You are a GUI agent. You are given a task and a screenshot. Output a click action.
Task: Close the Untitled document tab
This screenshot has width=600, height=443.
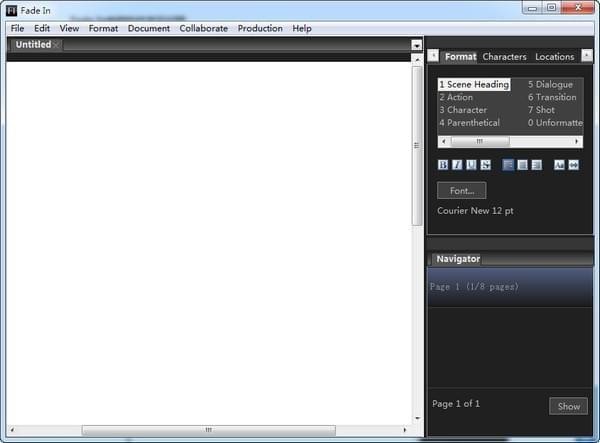tap(56, 45)
